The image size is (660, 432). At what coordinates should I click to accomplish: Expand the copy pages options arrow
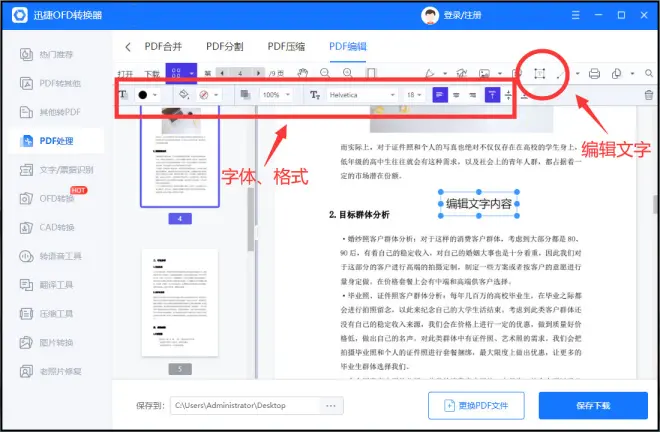[x=632, y=74]
